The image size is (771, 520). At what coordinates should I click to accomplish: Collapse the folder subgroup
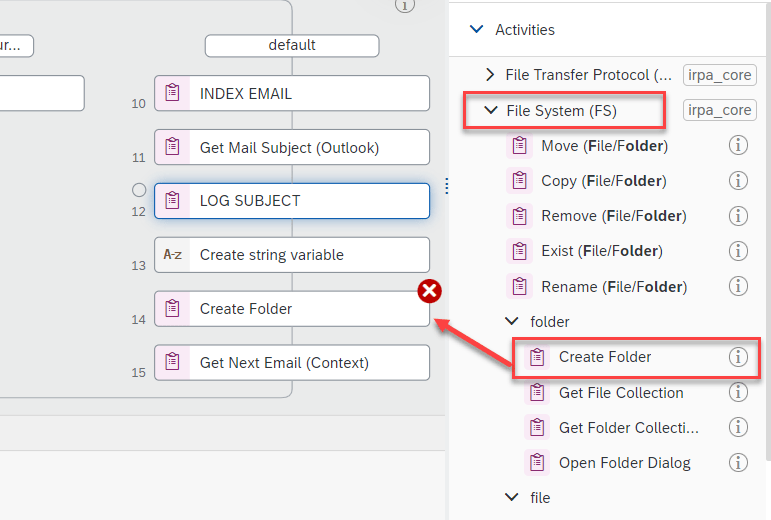pyautogui.click(x=512, y=322)
